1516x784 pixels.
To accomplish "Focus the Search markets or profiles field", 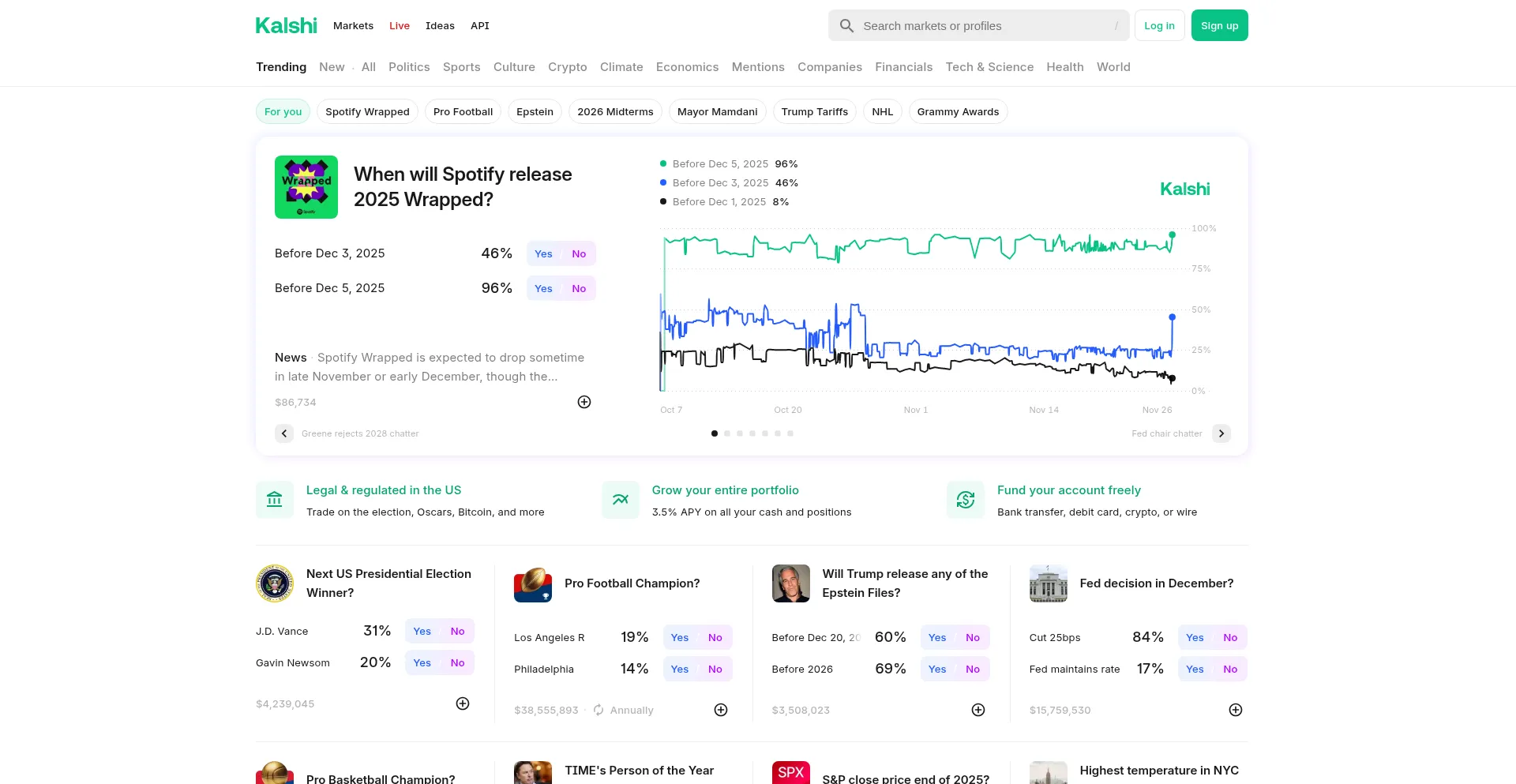I will pos(979,26).
